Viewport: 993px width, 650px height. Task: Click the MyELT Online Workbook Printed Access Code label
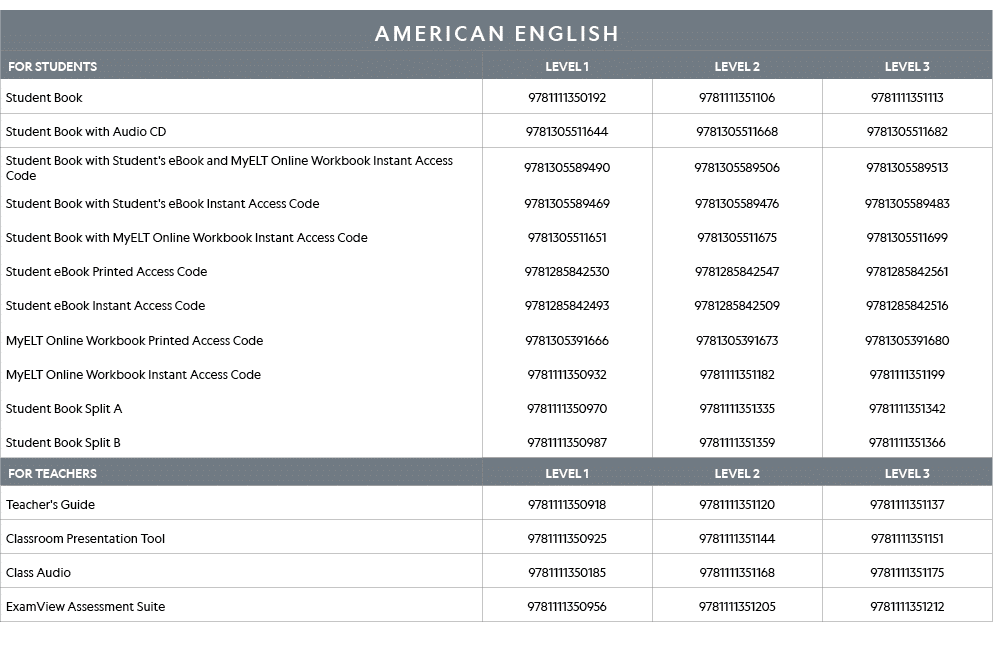135,341
